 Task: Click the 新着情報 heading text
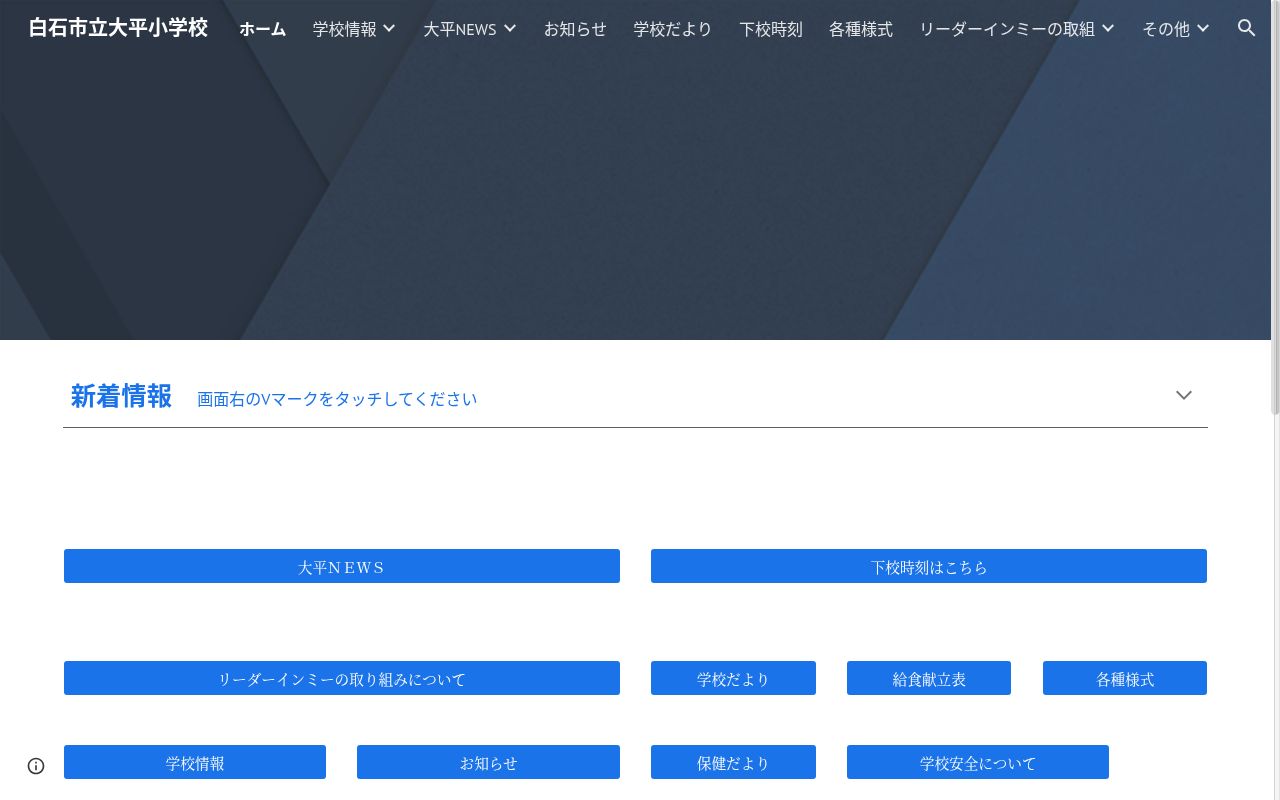click(x=121, y=396)
